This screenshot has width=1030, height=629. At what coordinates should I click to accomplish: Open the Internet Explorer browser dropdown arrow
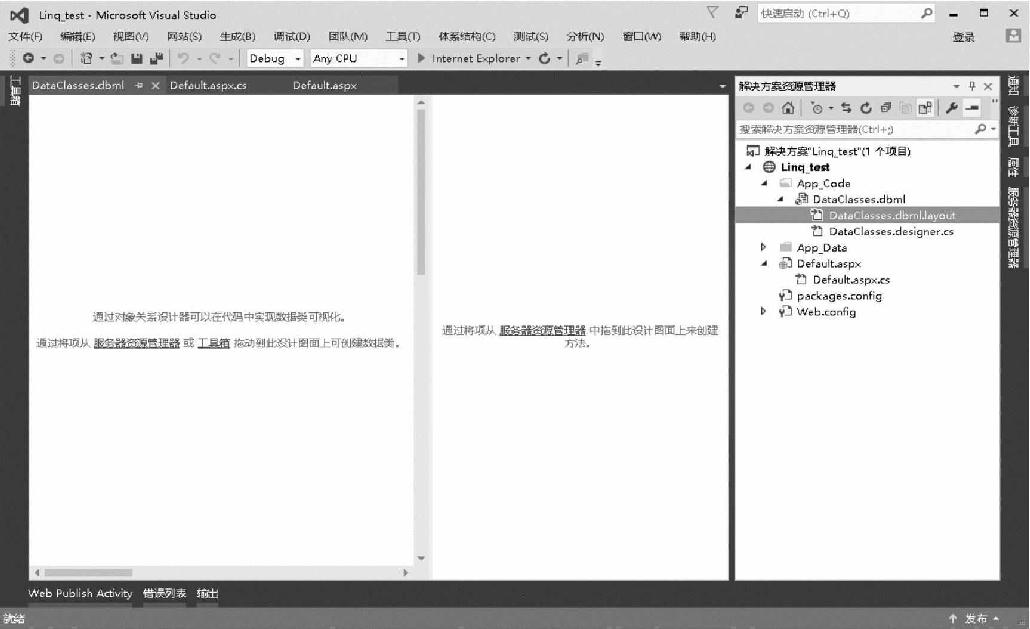(528, 58)
